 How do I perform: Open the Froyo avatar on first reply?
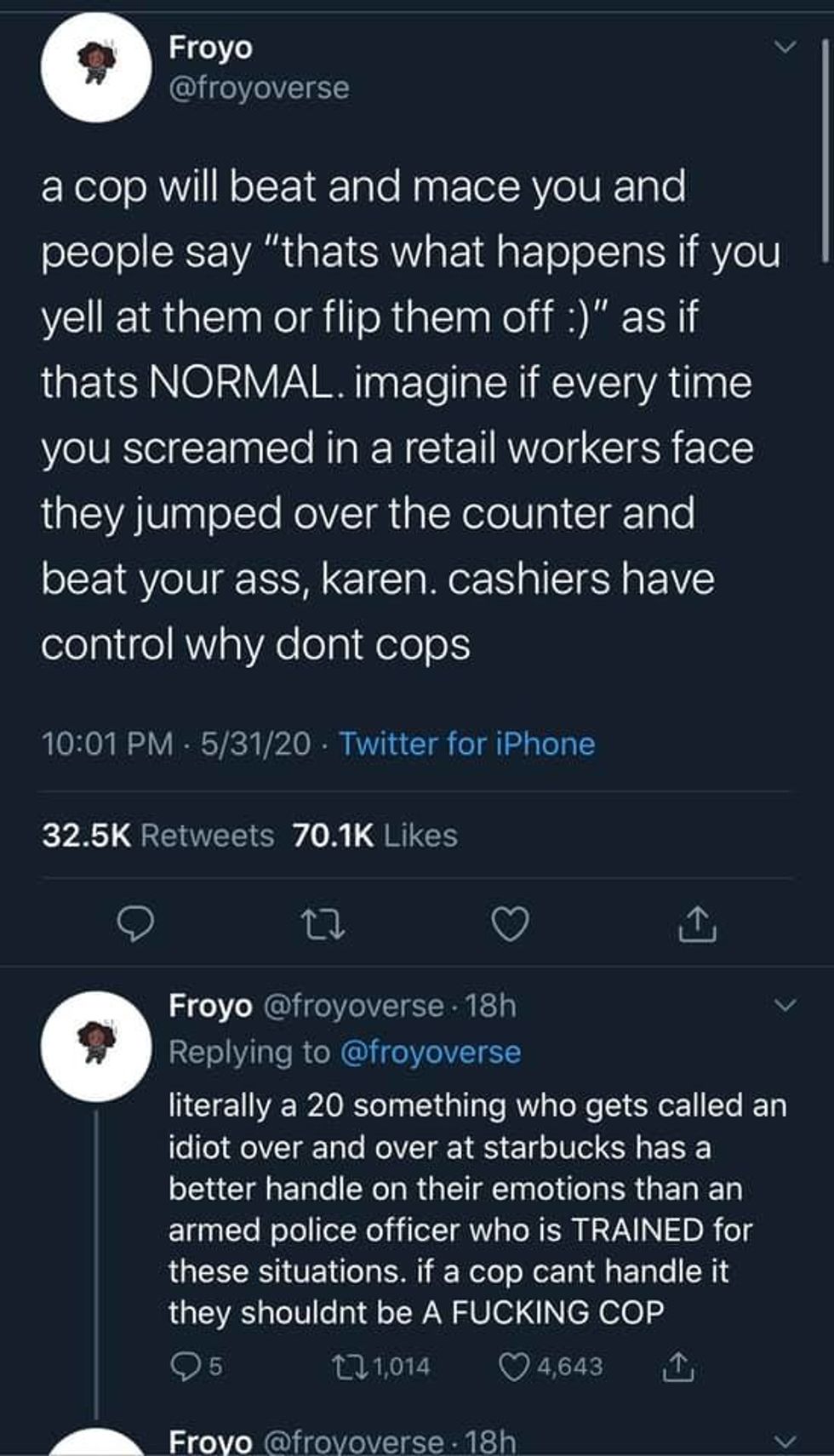pyautogui.click(x=96, y=1047)
